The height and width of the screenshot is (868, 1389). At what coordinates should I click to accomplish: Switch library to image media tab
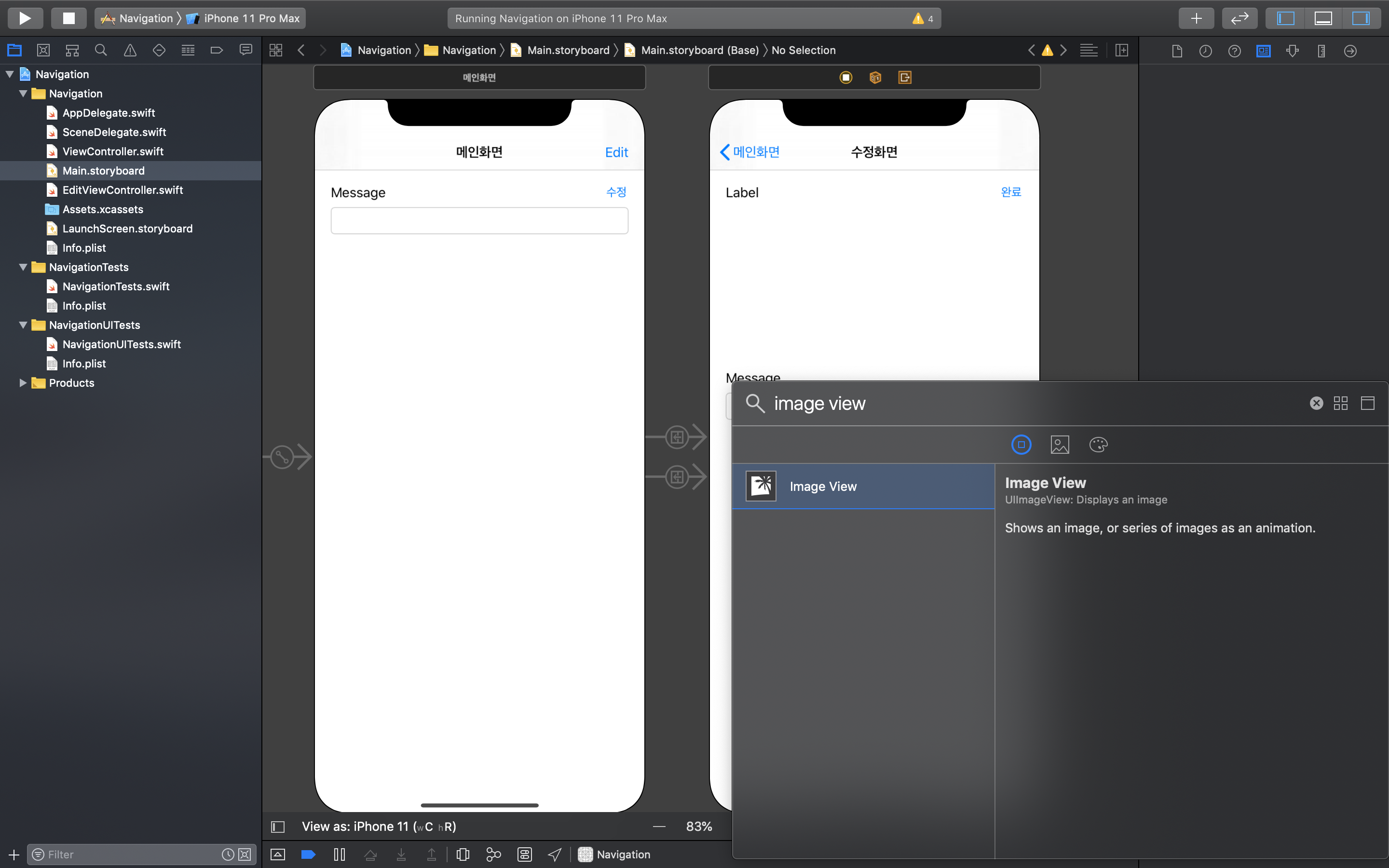pos(1060,445)
